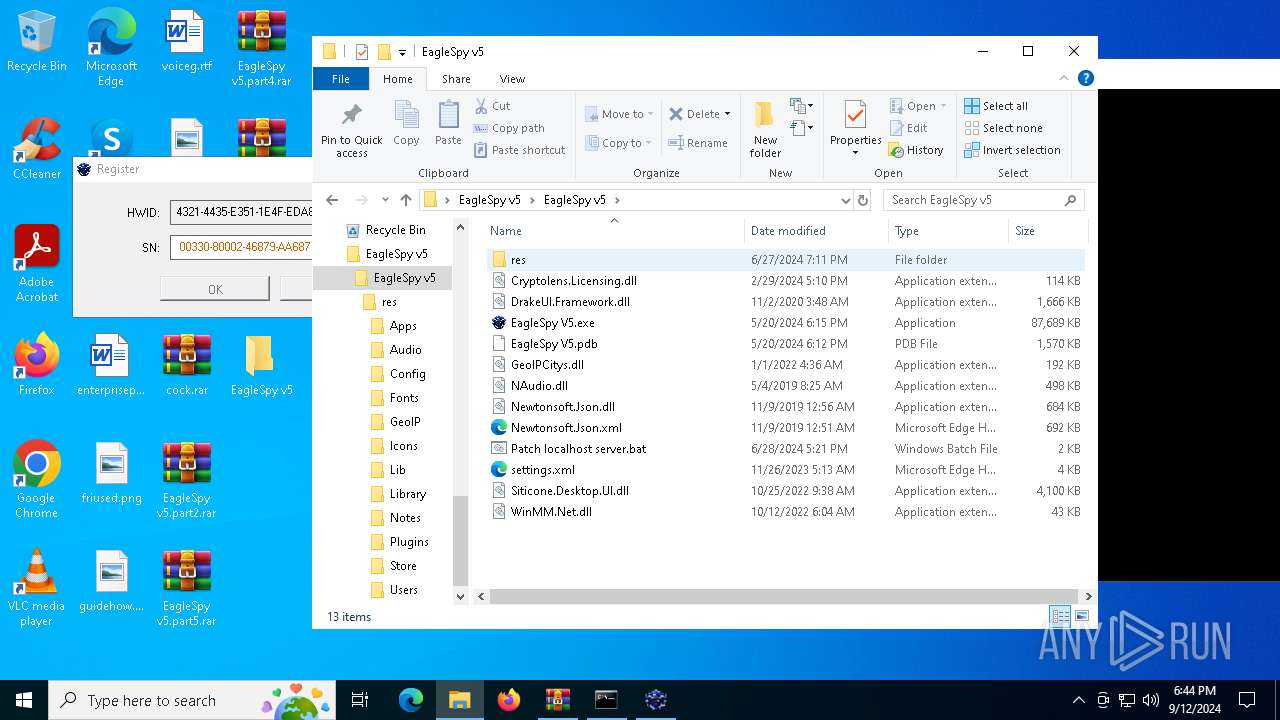Click Up one level arrow
The width and height of the screenshot is (1280, 720).
click(x=406, y=200)
